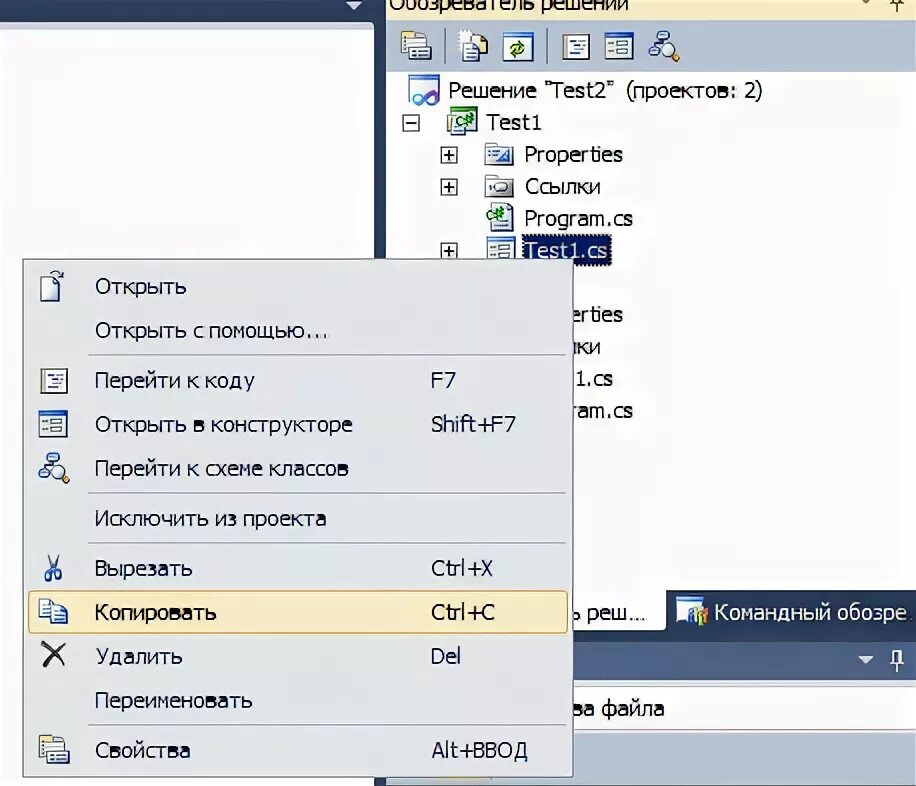Click the scissors icon beside Вырезать
The width and height of the screenshot is (916, 786).
coord(53,567)
